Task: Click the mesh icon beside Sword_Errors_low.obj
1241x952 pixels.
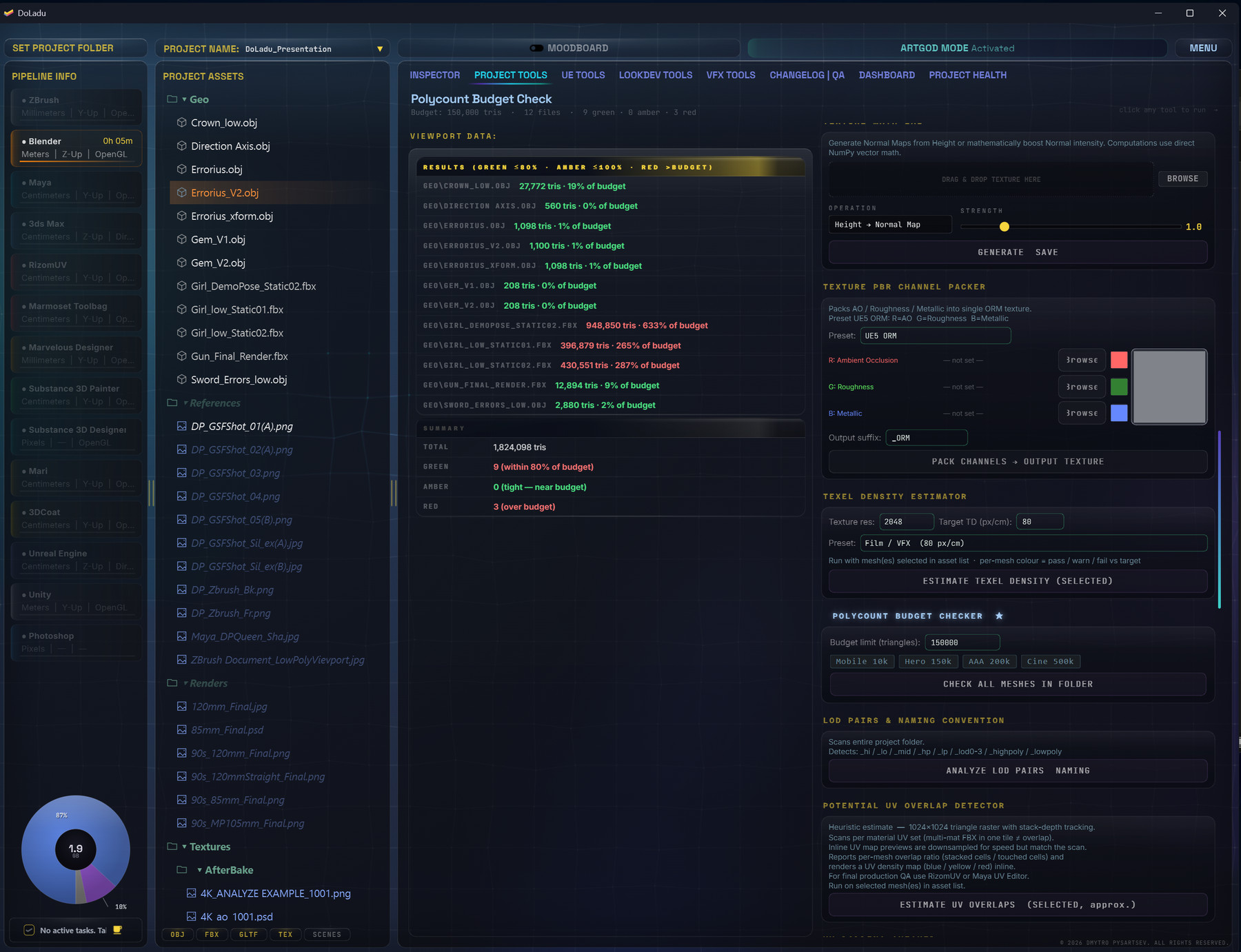Action: click(181, 379)
